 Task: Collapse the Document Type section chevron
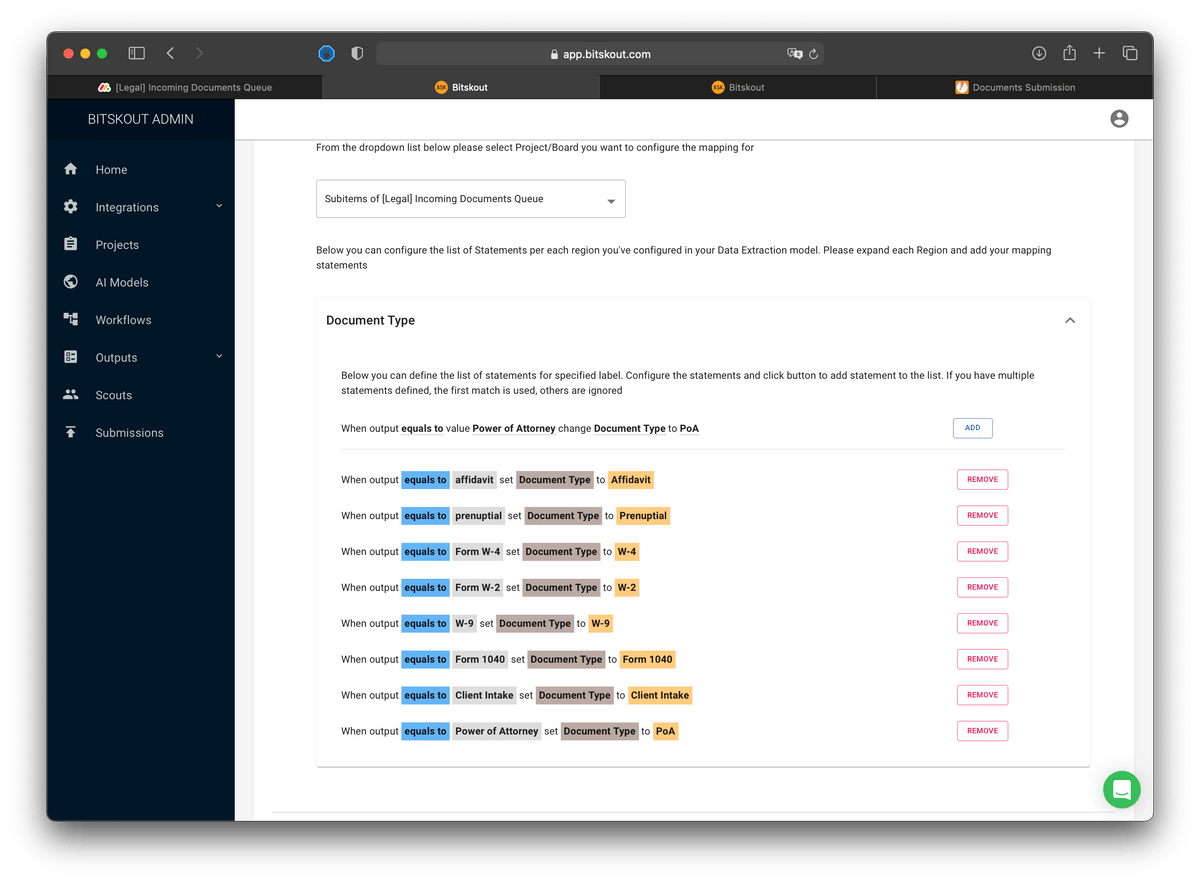[1070, 320]
